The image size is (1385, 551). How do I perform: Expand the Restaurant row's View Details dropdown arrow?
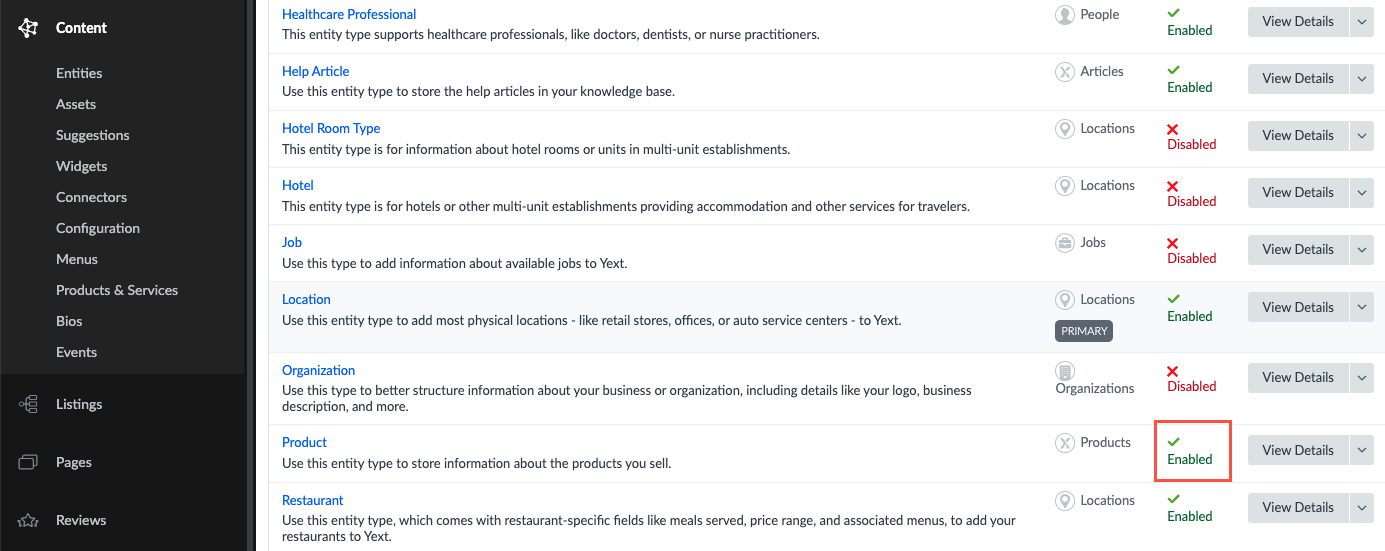(x=1362, y=507)
